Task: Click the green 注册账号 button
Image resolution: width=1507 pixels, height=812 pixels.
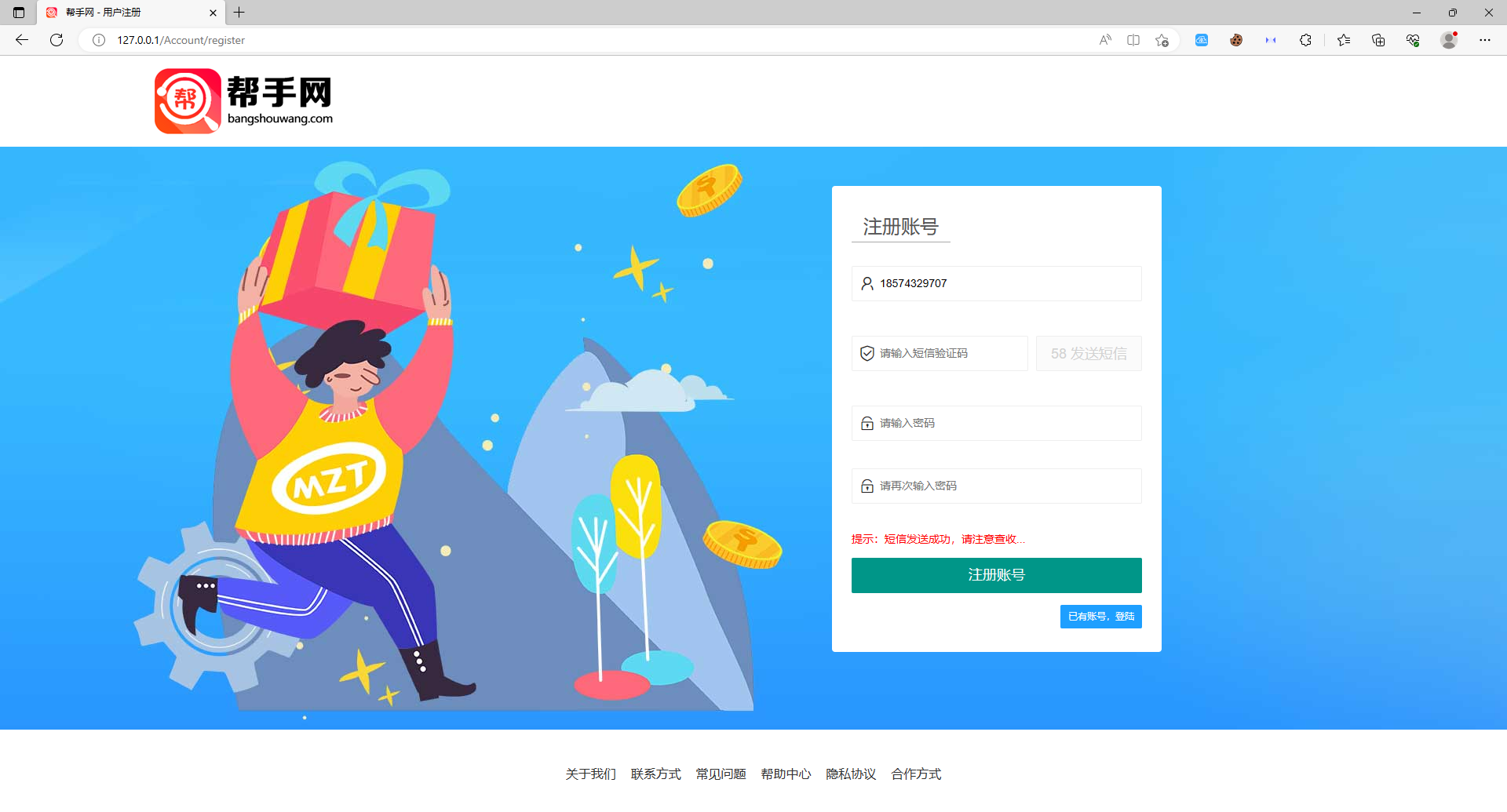Action: pyautogui.click(x=996, y=575)
